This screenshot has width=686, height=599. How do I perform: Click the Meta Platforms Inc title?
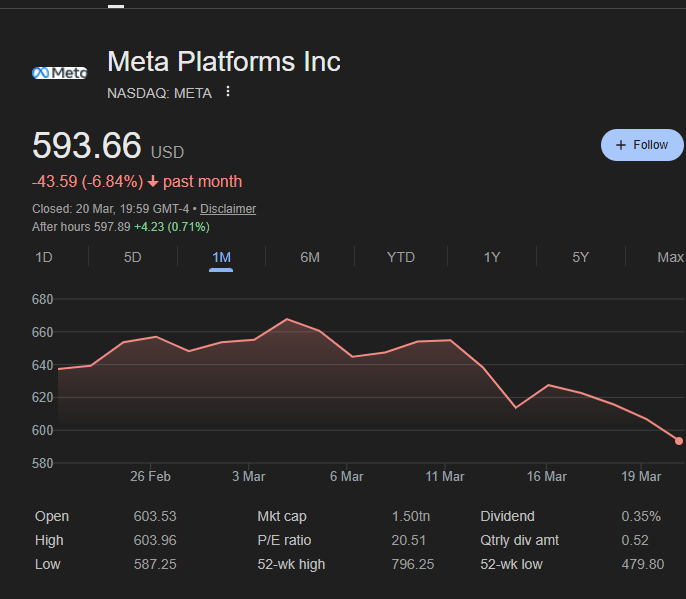[x=224, y=62]
